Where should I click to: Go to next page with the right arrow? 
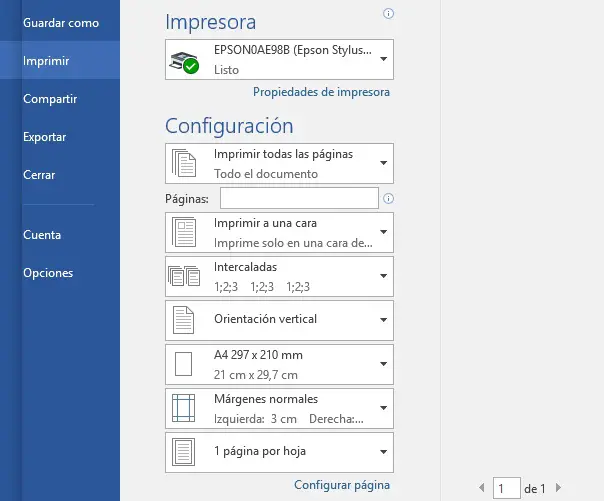point(558,488)
